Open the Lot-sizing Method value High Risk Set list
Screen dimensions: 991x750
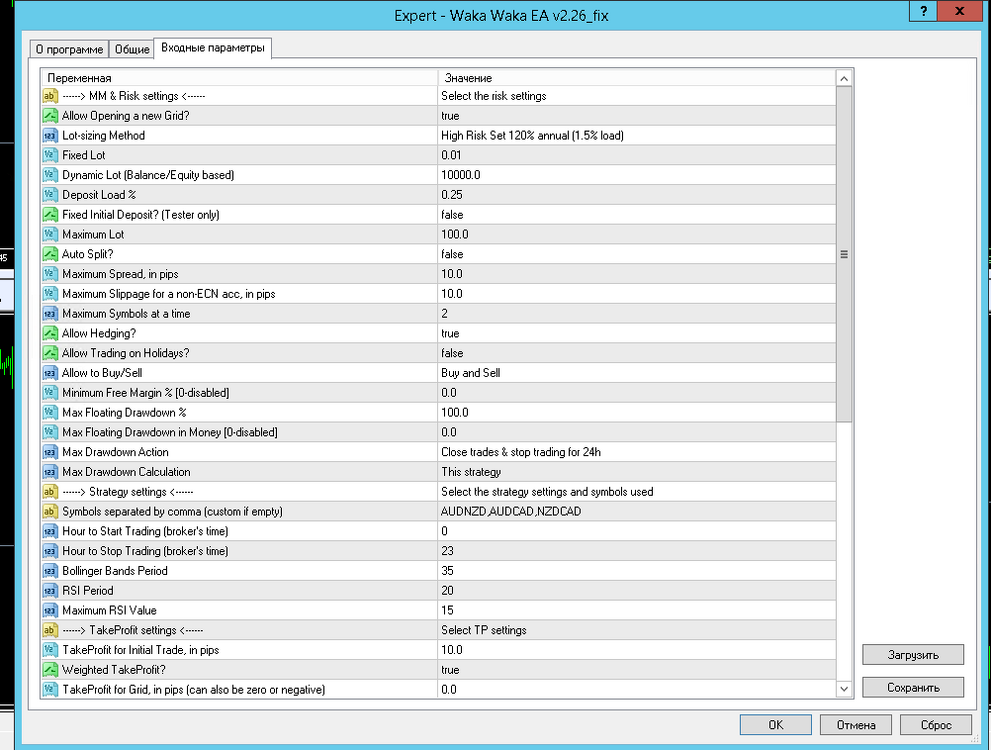point(636,135)
